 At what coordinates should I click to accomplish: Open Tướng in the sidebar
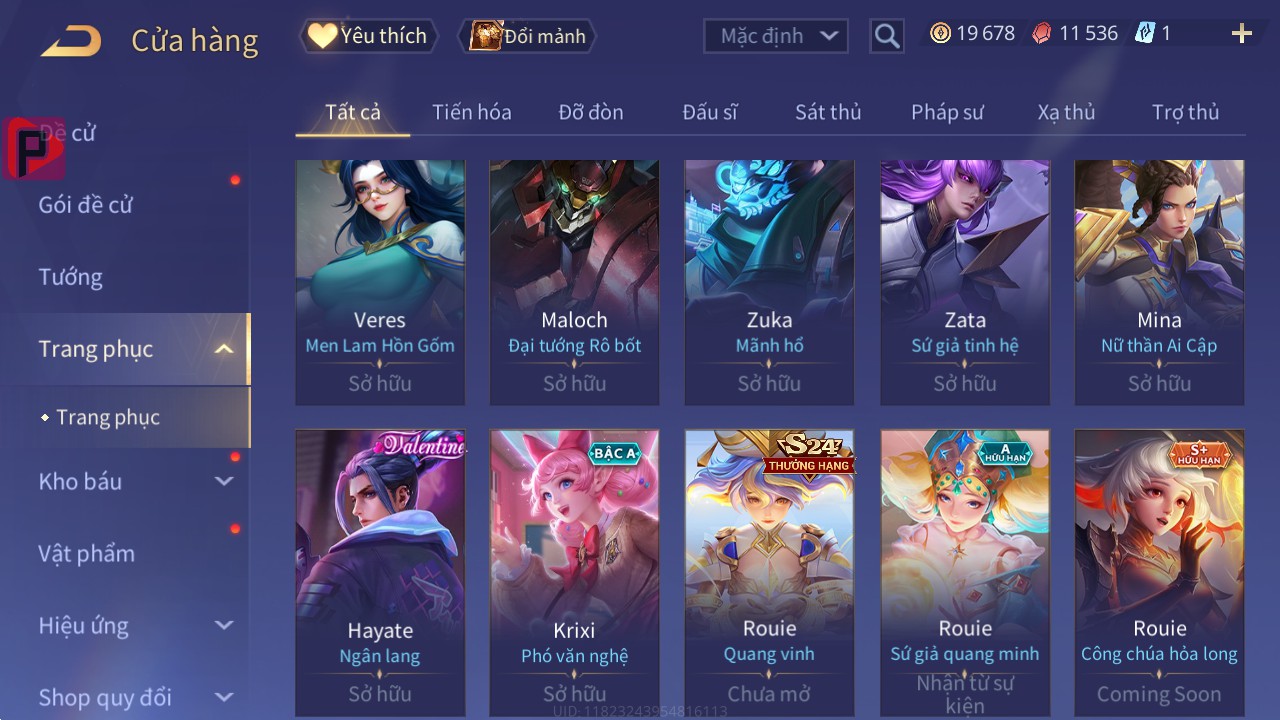click(x=71, y=277)
